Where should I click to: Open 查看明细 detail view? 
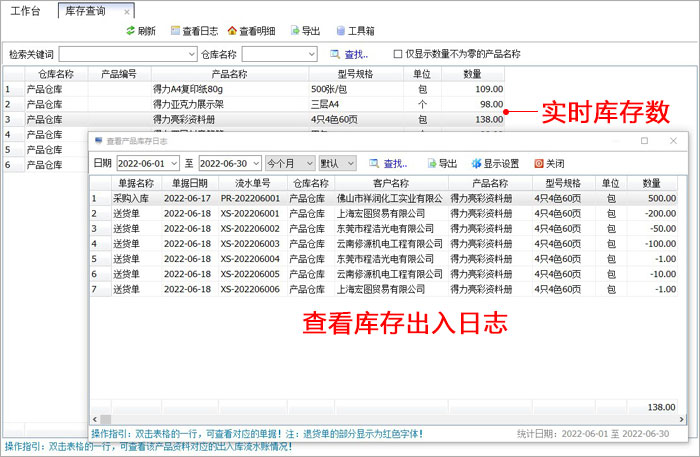(x=251, y=31)
